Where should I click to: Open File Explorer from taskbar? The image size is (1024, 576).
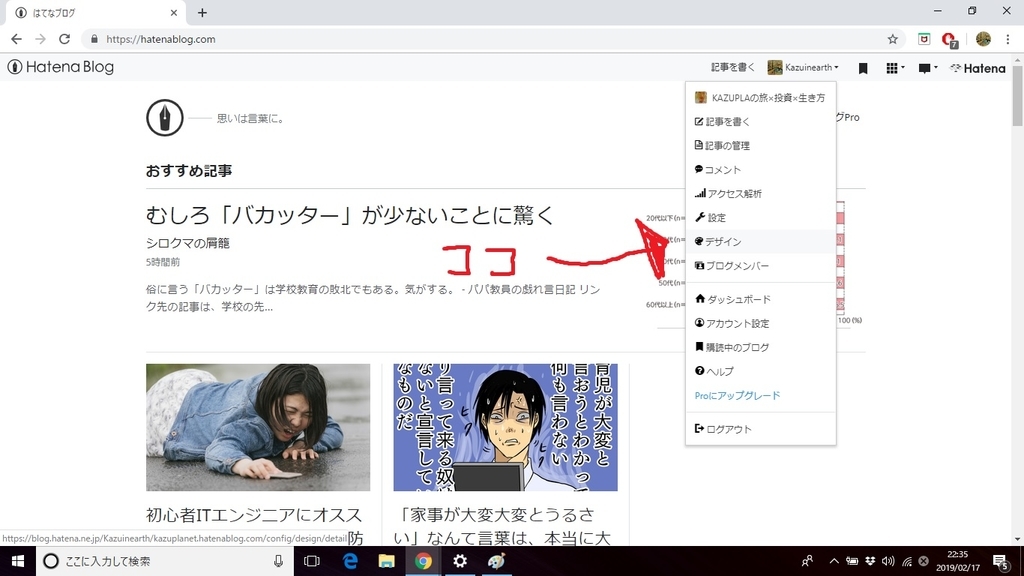coord(387,561)
